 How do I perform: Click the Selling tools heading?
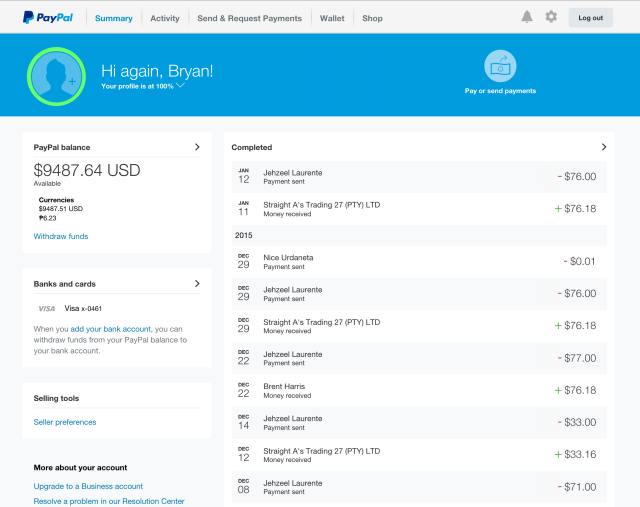click(56, 398)
